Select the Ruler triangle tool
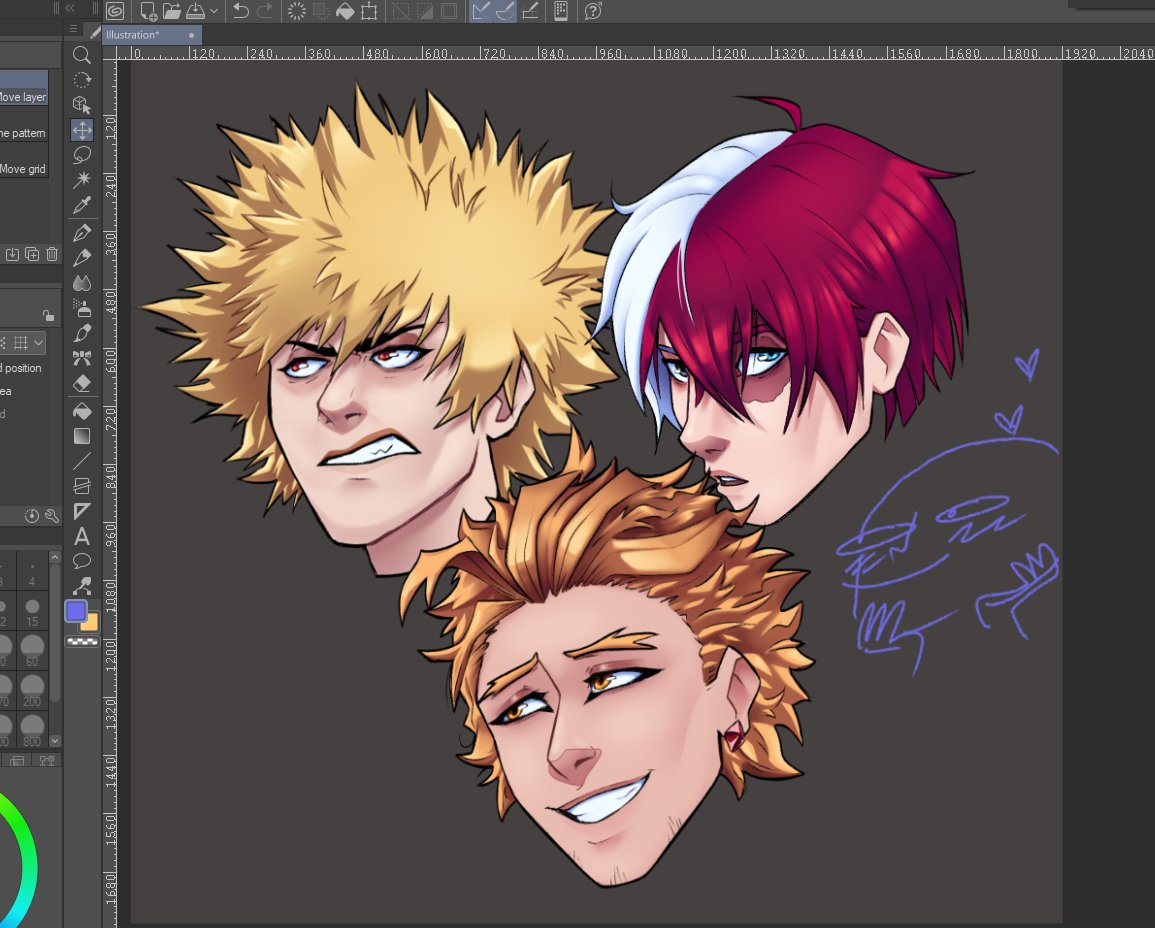 82,511
